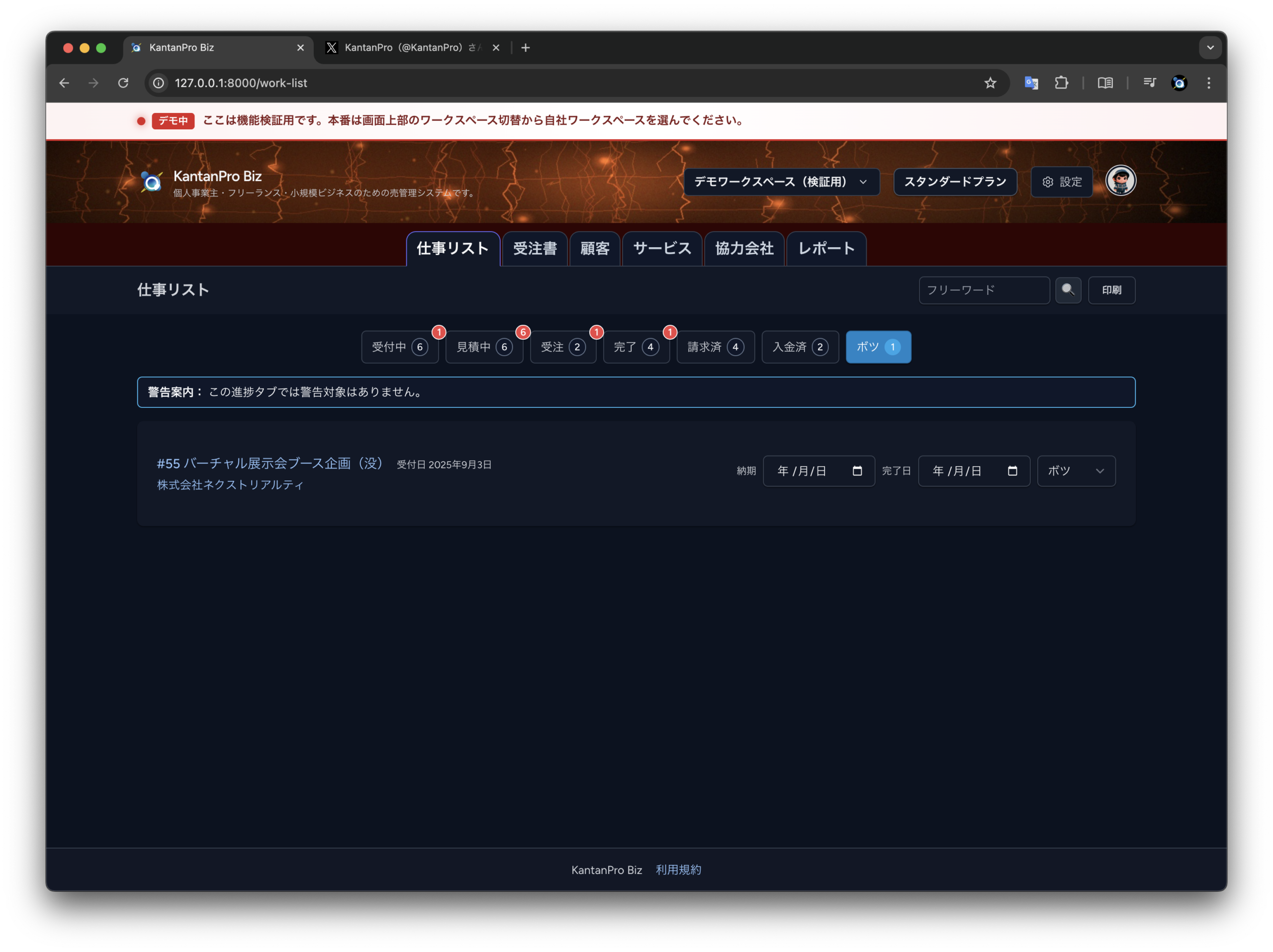Open browser extensions puzzle icon

click(x=1061, y=83)
